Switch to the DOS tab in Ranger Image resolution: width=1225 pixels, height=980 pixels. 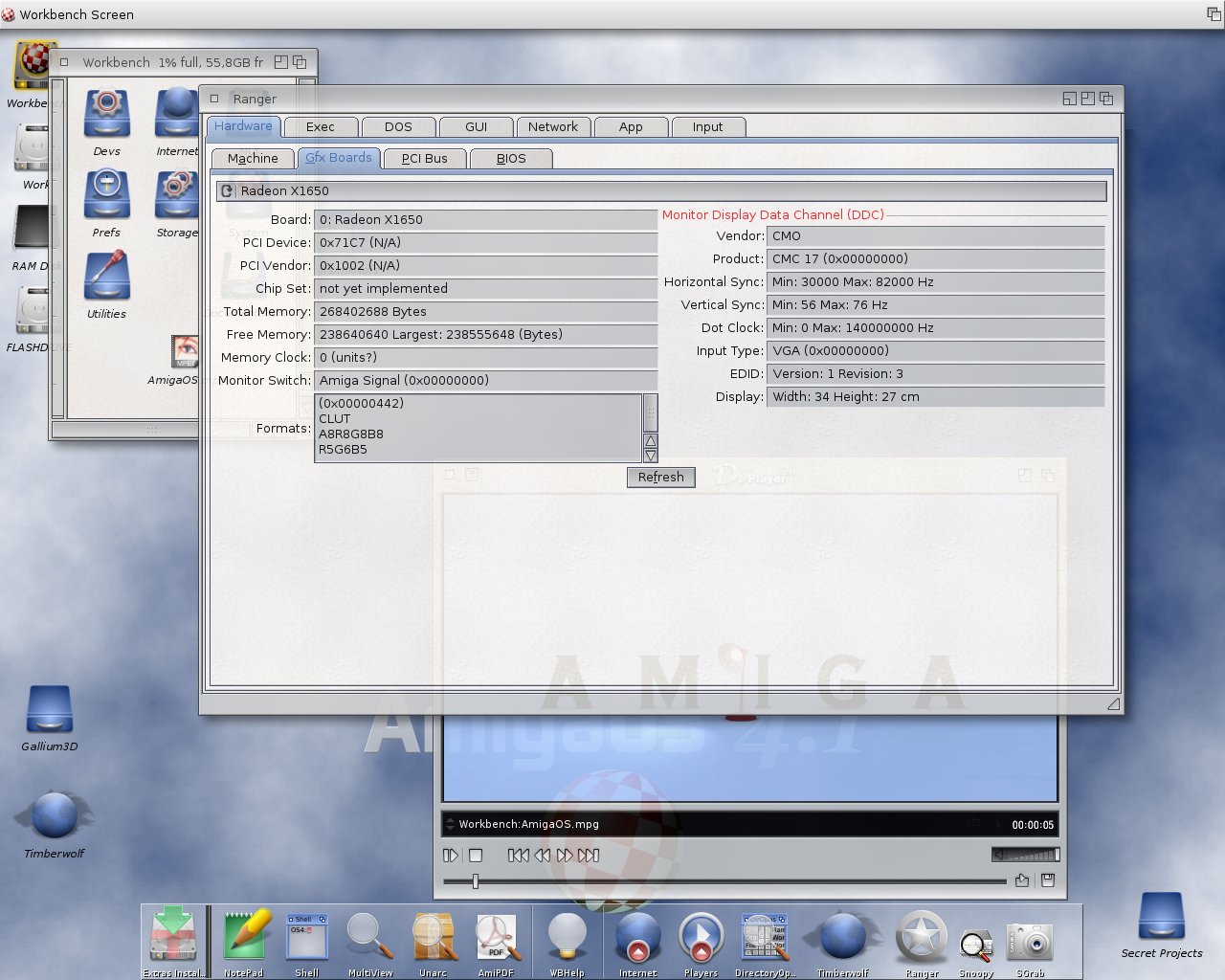click(398, 126)
